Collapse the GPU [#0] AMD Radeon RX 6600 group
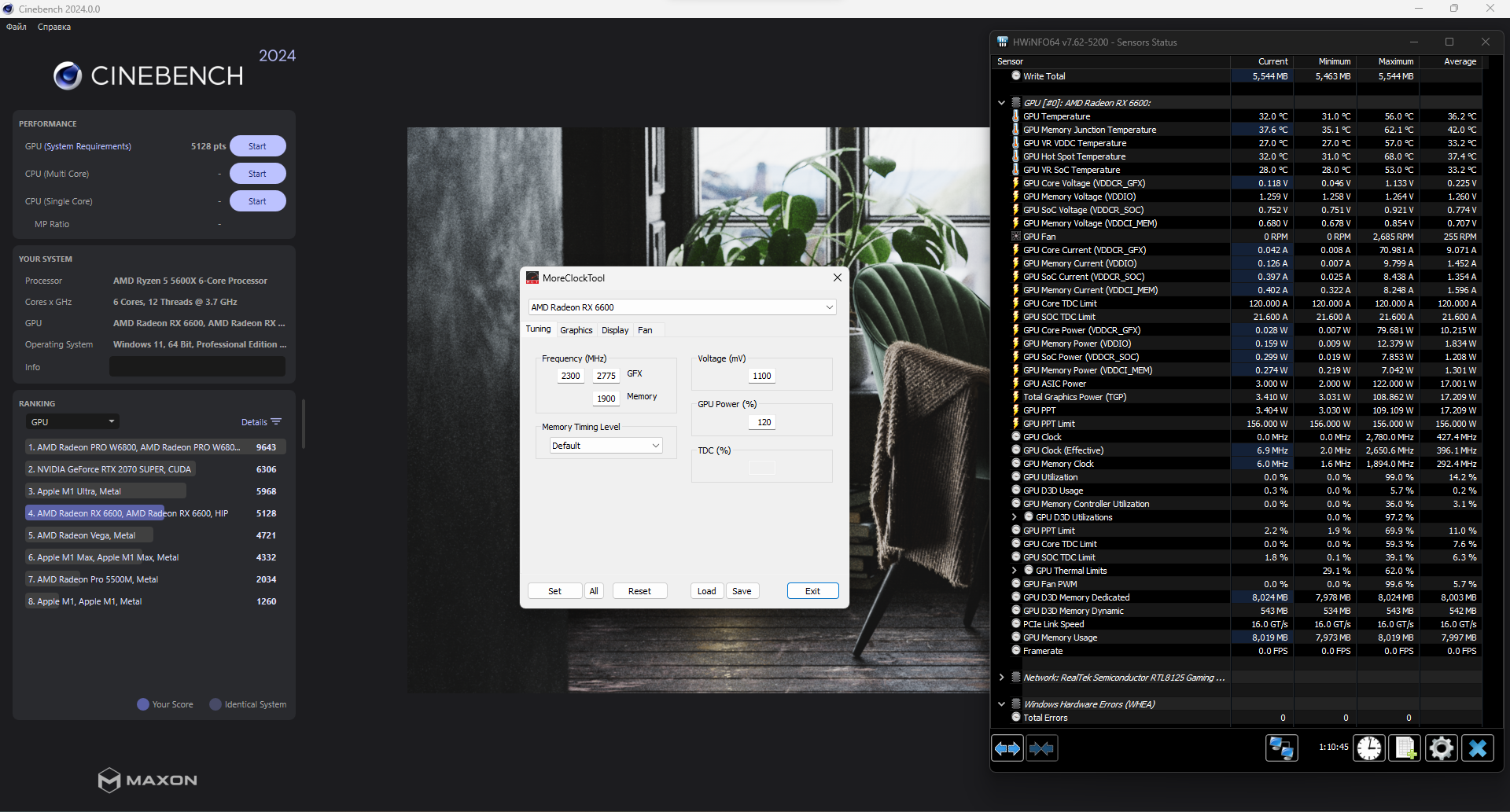This screenshot has width=1510, height=812. [1001, 103]
